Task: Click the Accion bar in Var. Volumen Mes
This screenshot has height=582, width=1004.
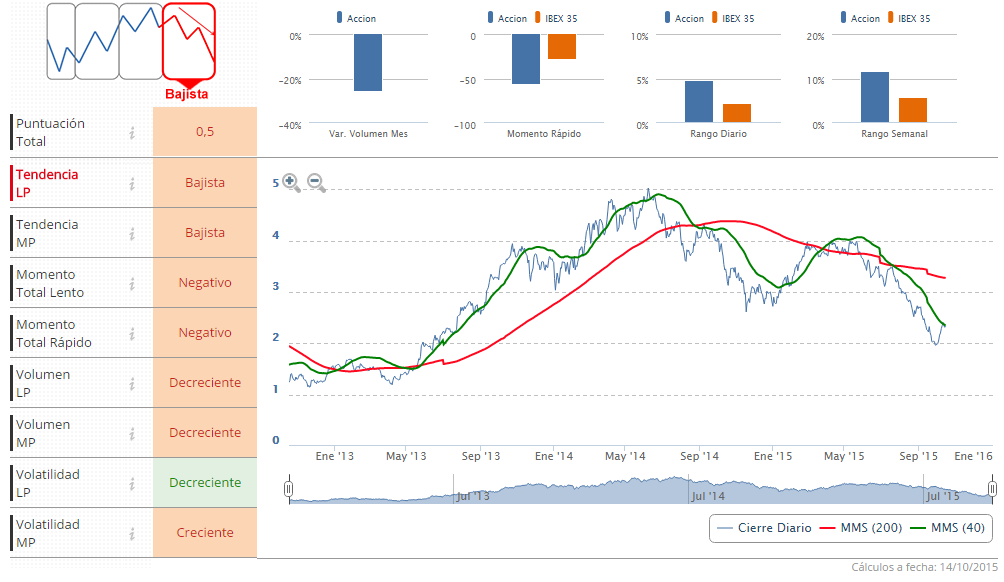Action: click(367, 63)
